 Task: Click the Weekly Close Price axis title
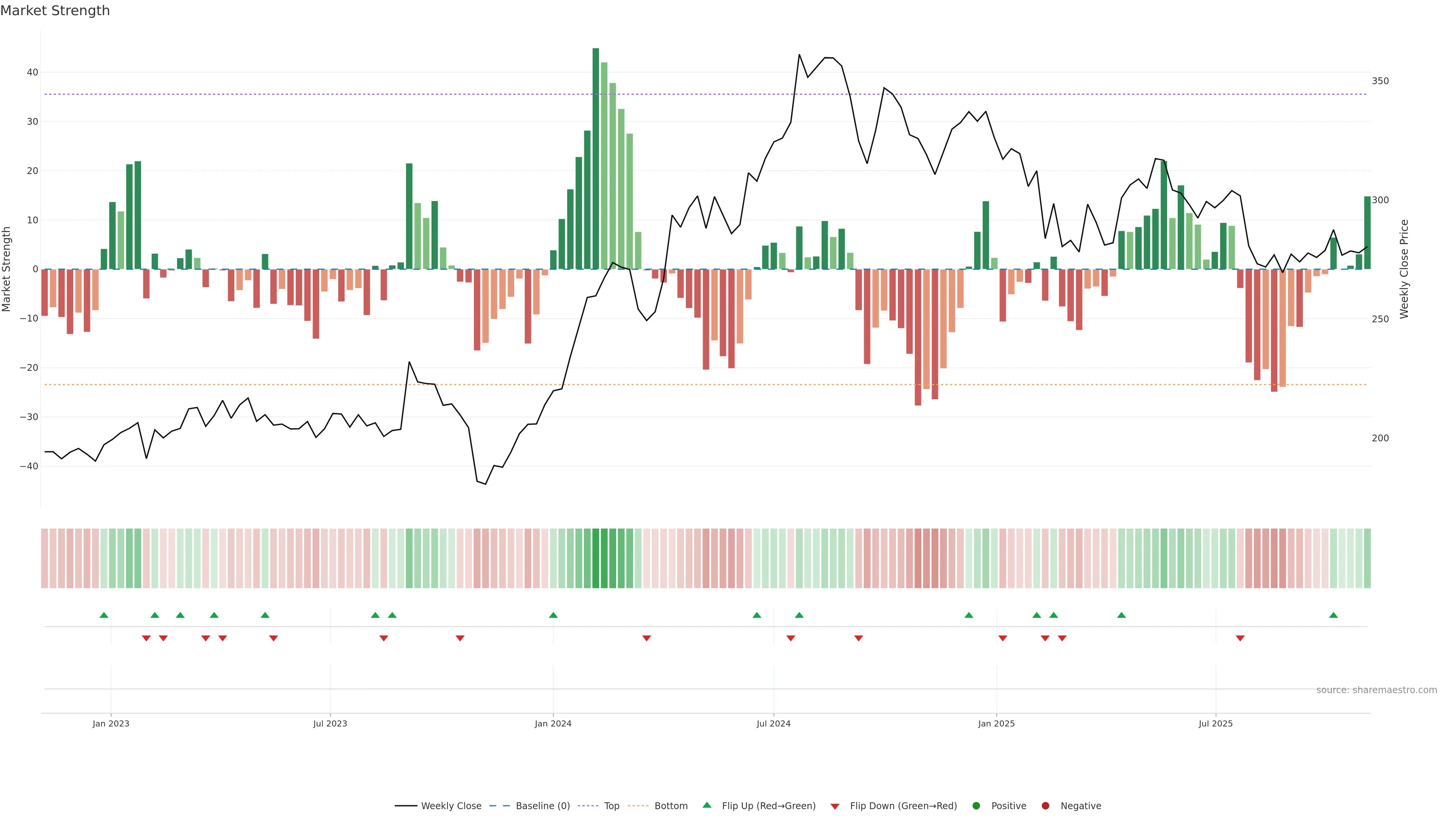(1404, 269)
